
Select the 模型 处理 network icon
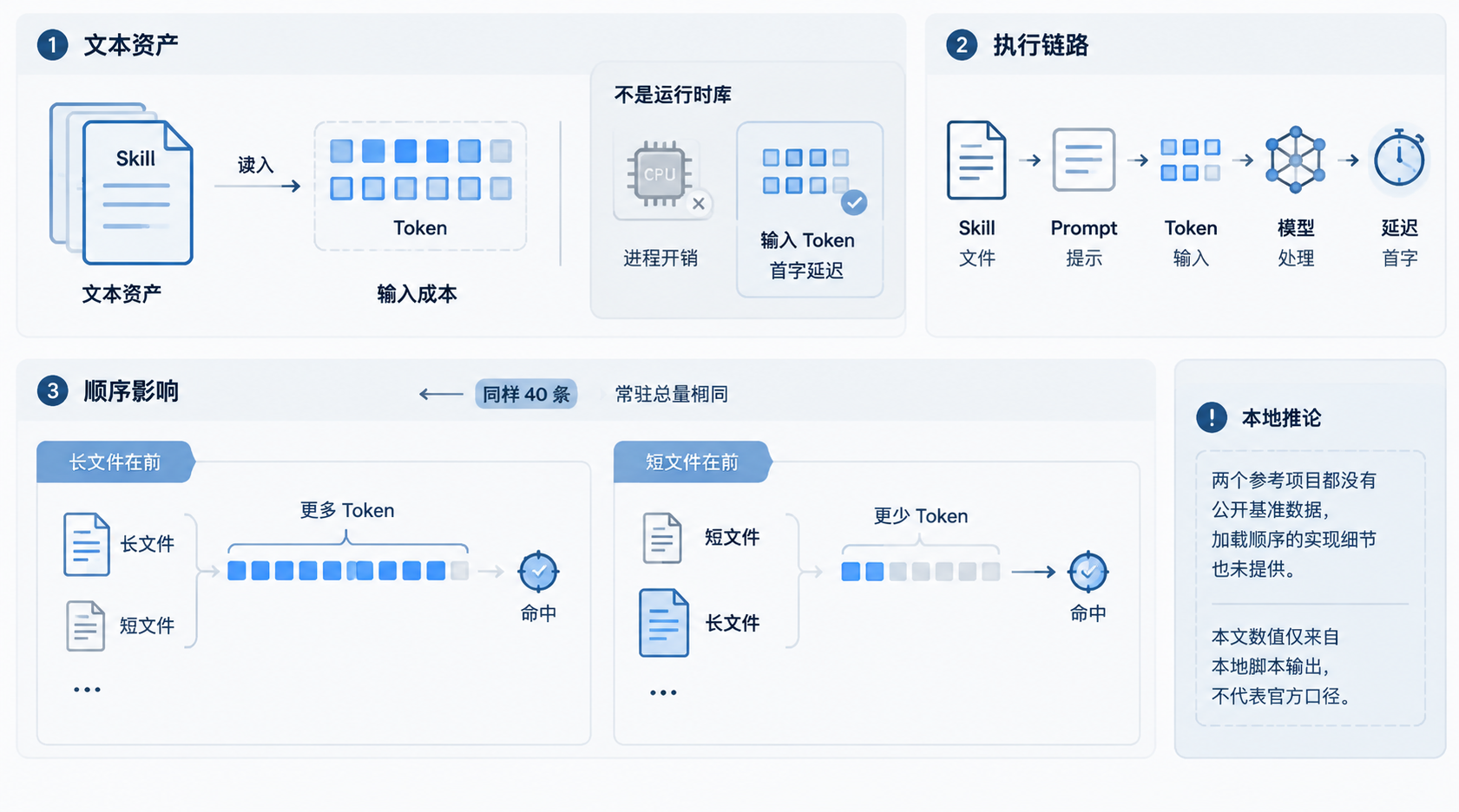1295,160
